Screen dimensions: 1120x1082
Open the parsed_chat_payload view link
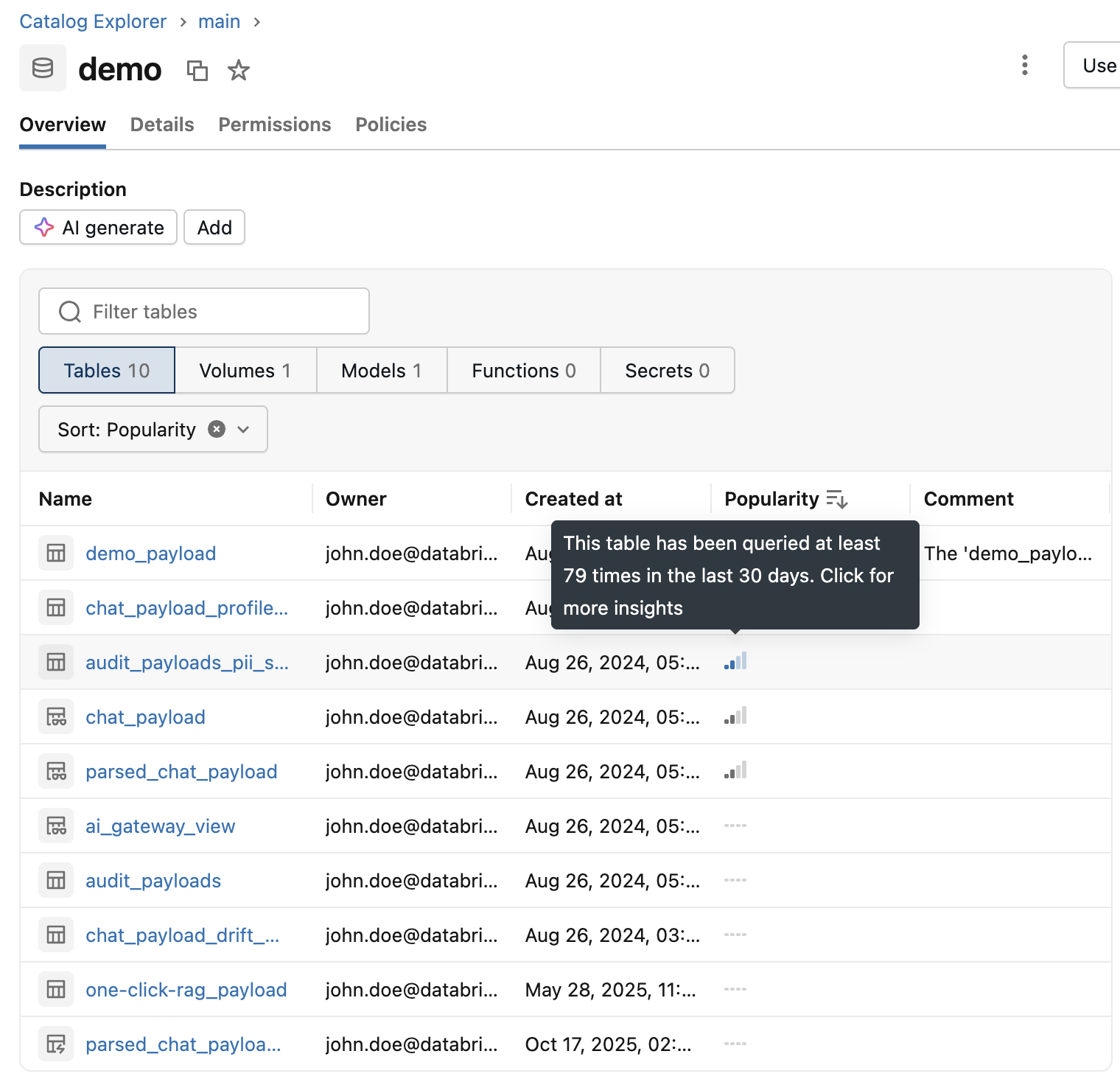point(181,772)
